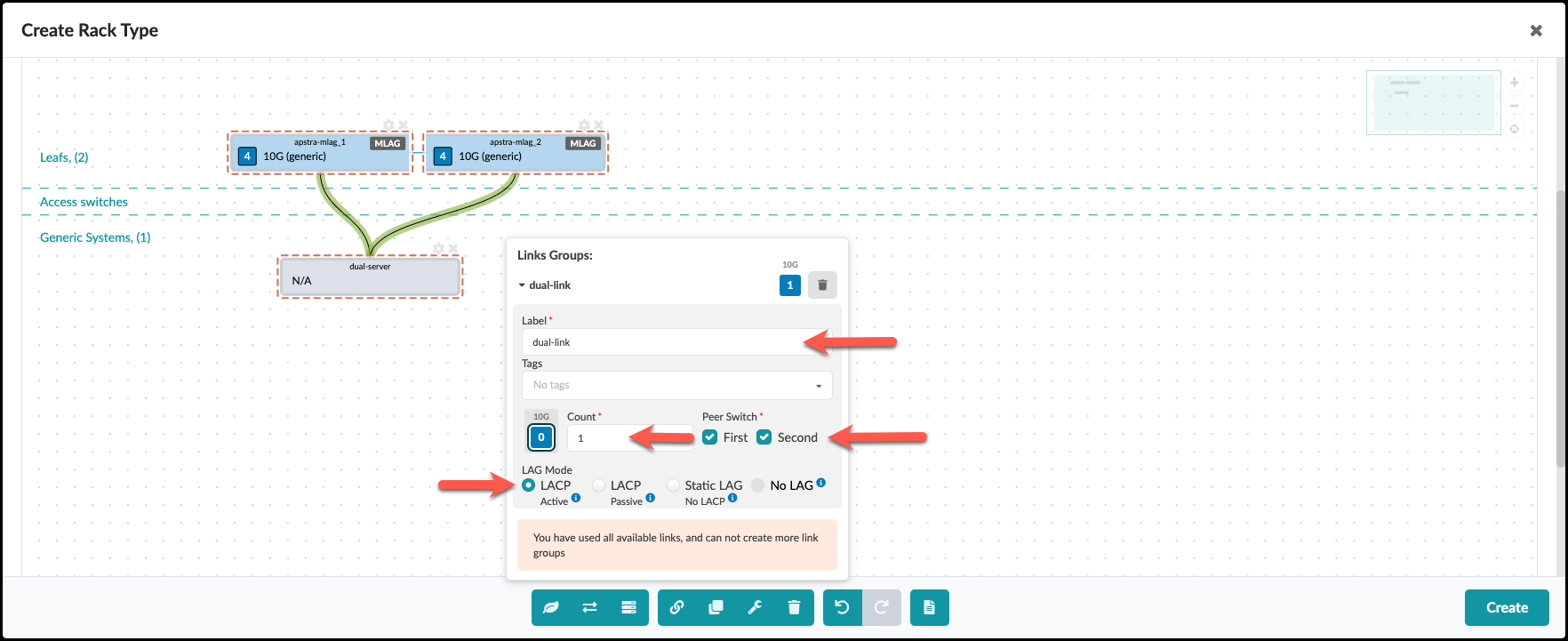The image size is (1568, 641).
Task: Click the document icon in toolbar
Action: click(x=929, y=608)
